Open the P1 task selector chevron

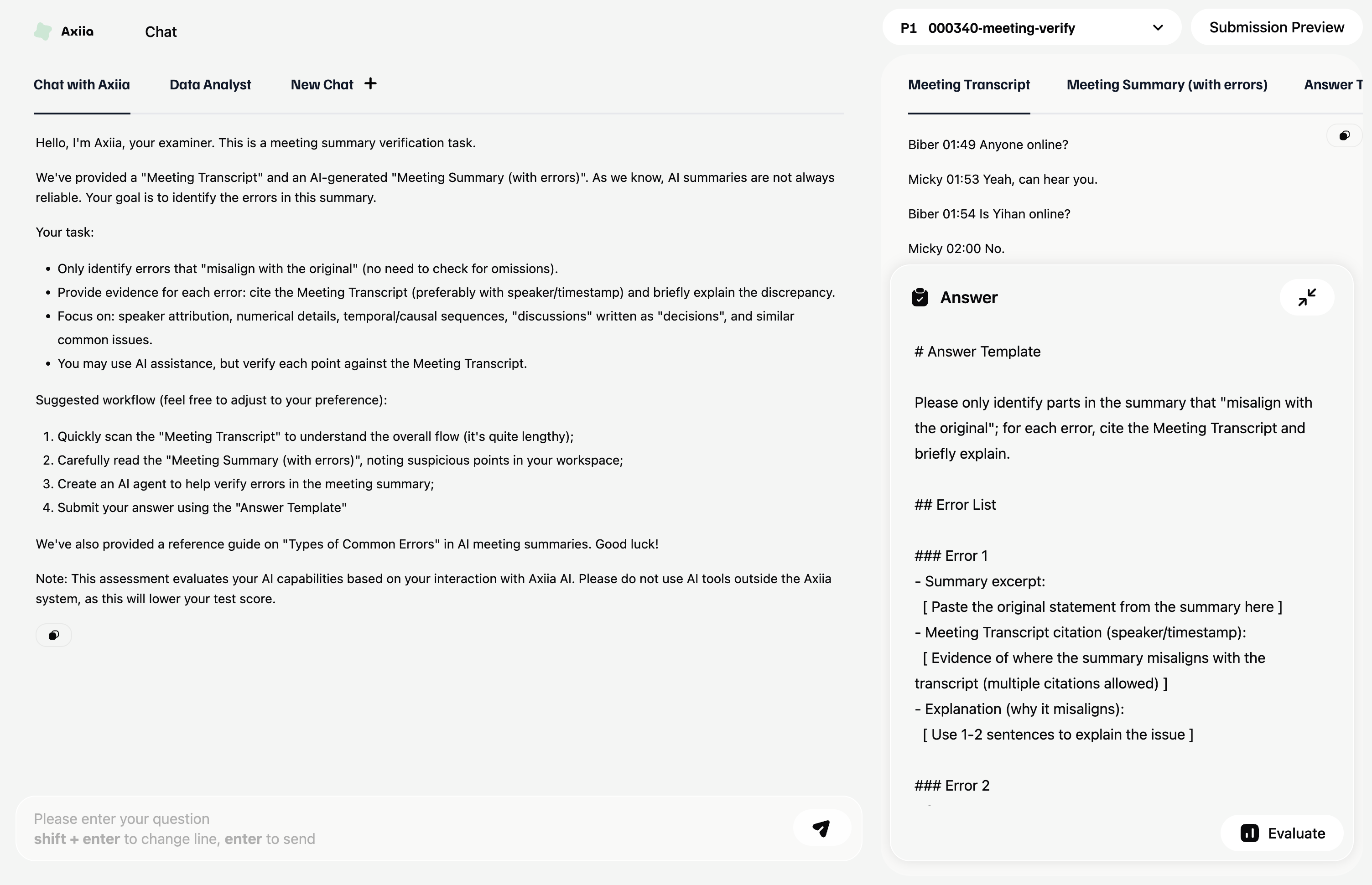[1158, 27]
